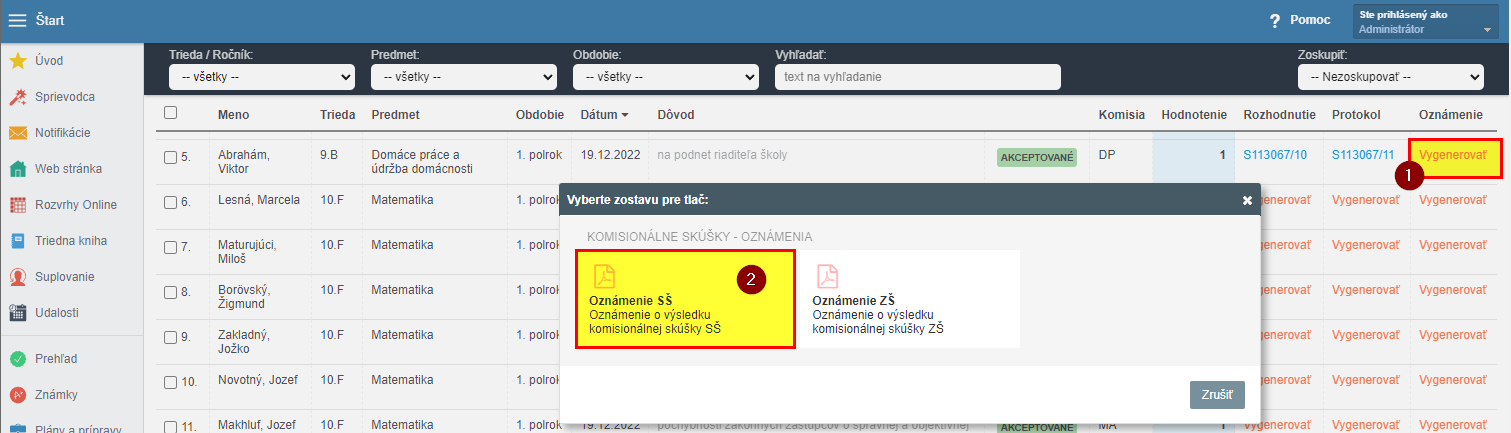Click the Web stránka house icon

click(18, 169)
